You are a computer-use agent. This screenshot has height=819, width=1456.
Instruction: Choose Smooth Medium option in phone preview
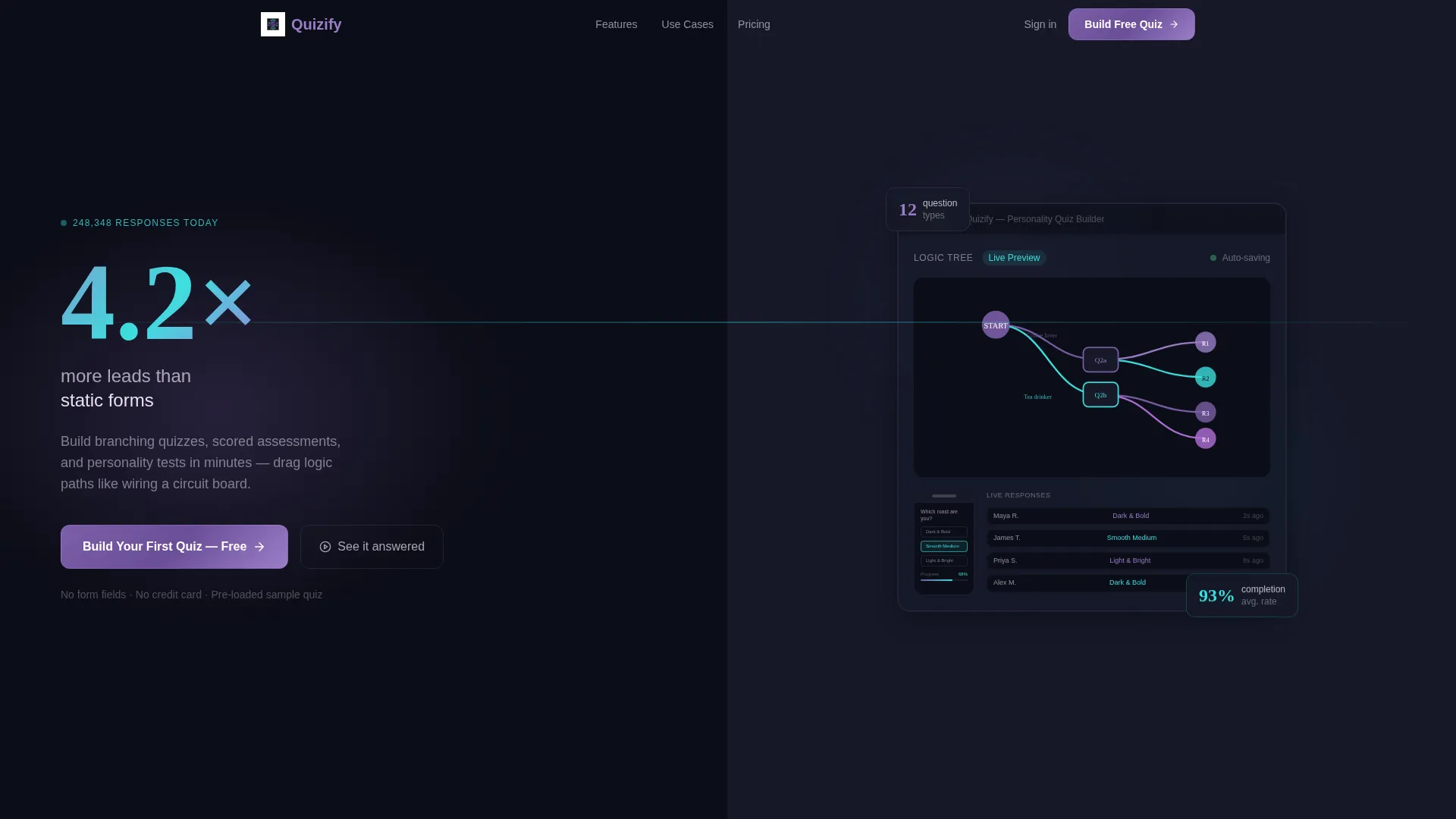click(944, 546)
